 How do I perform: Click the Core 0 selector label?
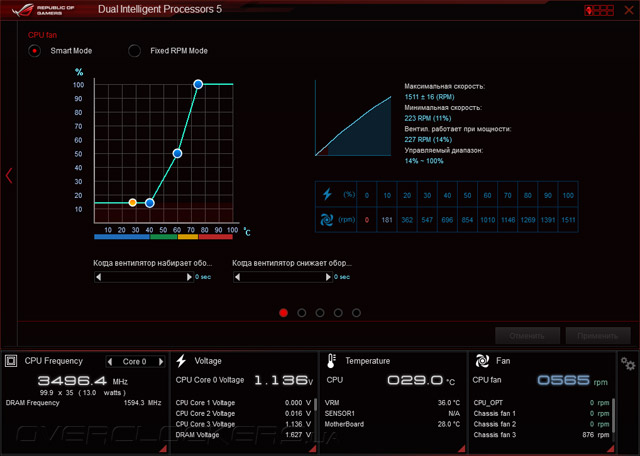coord(135,362)
